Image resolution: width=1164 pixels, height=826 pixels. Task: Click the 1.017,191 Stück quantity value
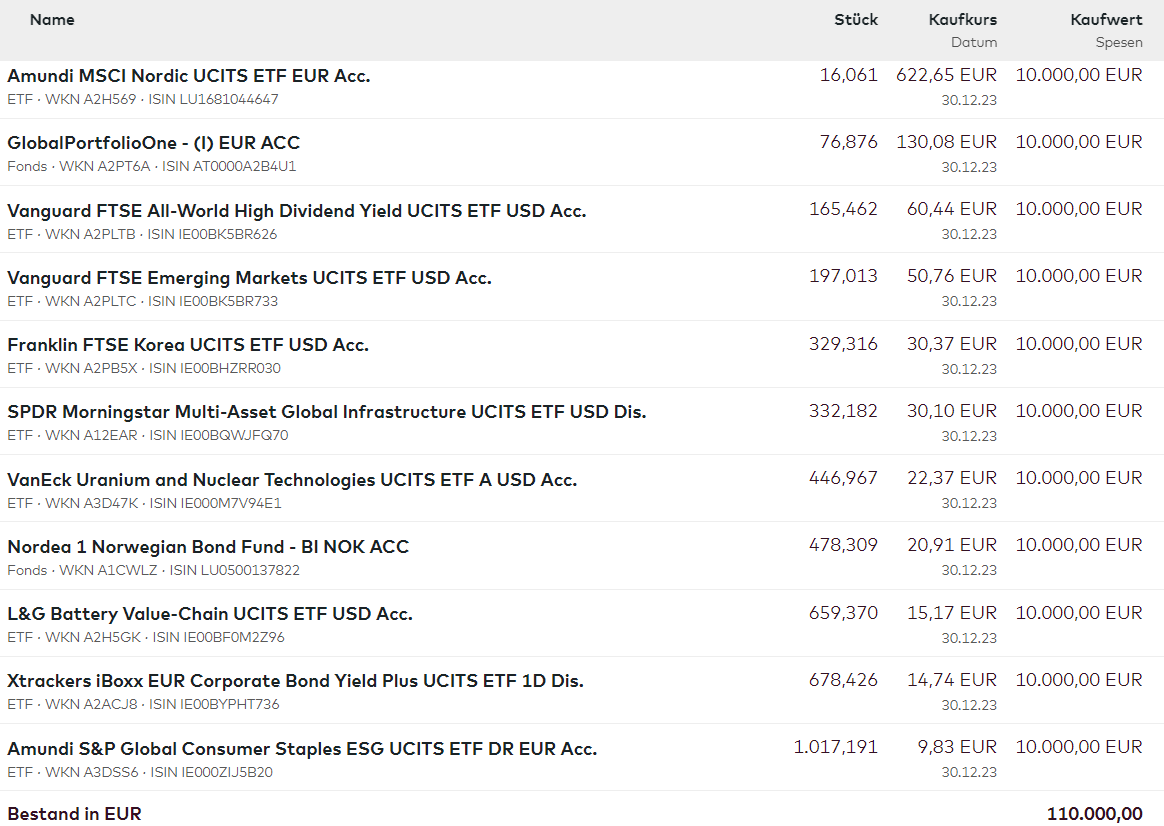click(835, 747)
